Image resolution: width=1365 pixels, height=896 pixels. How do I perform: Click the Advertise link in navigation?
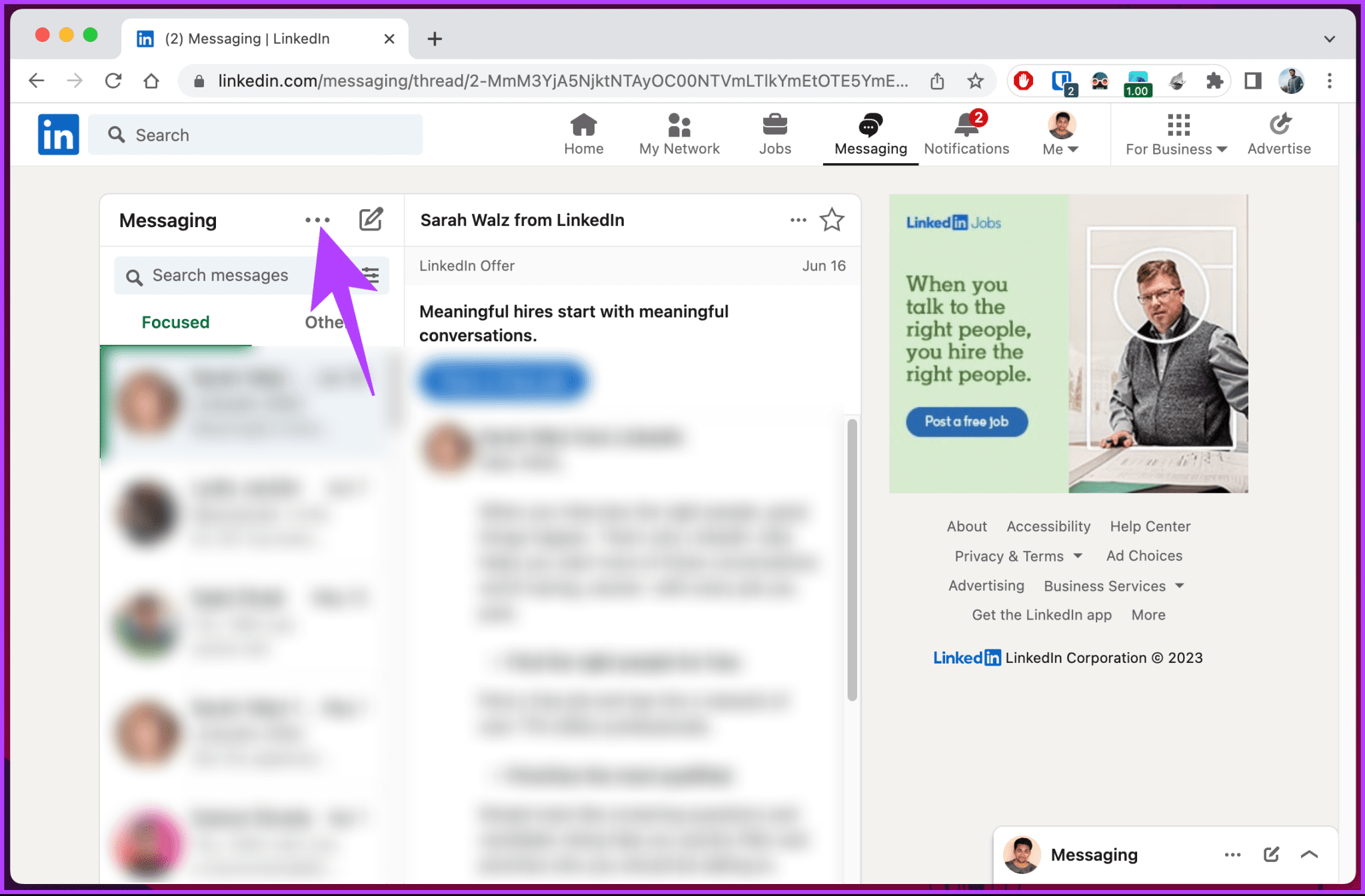(1280, 135)
